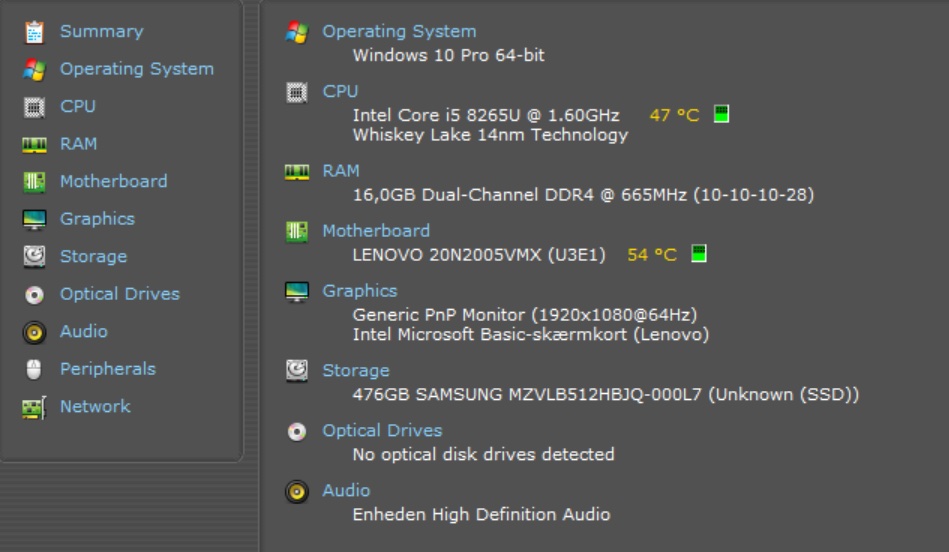Select Graphics in the left navigation
Viewport: 949px width, 552px height.
click(97, 219)
